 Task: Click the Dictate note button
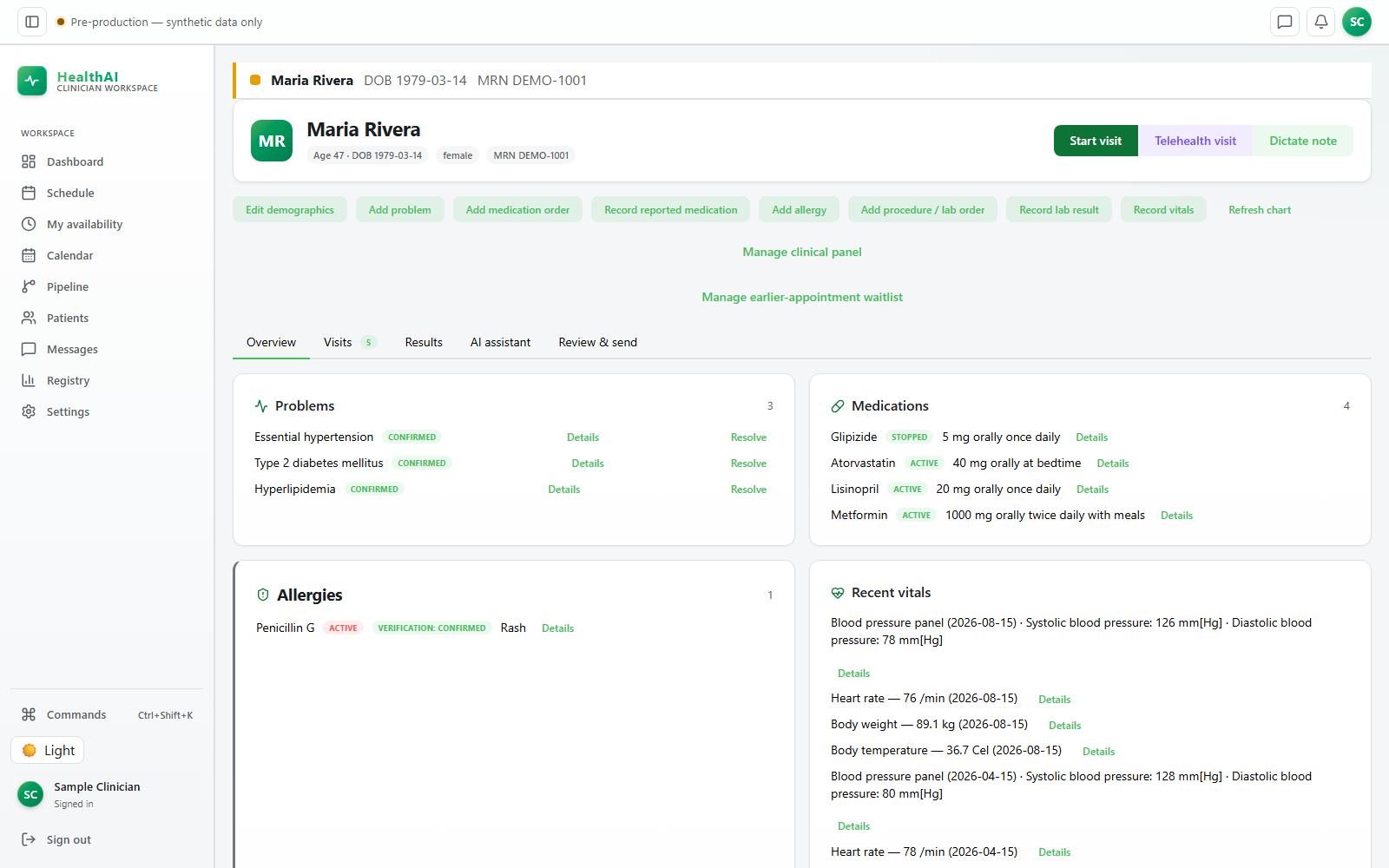1303,141
